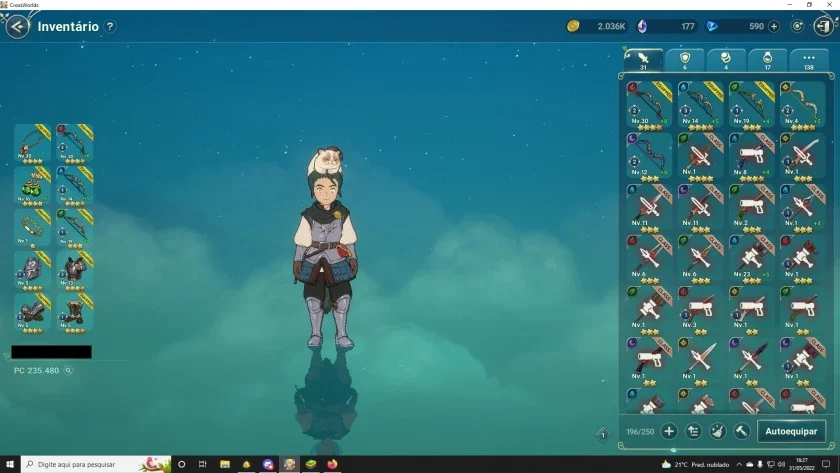
Task: Open the armor shield tab showing 6
Action: [x=684, y=60]
